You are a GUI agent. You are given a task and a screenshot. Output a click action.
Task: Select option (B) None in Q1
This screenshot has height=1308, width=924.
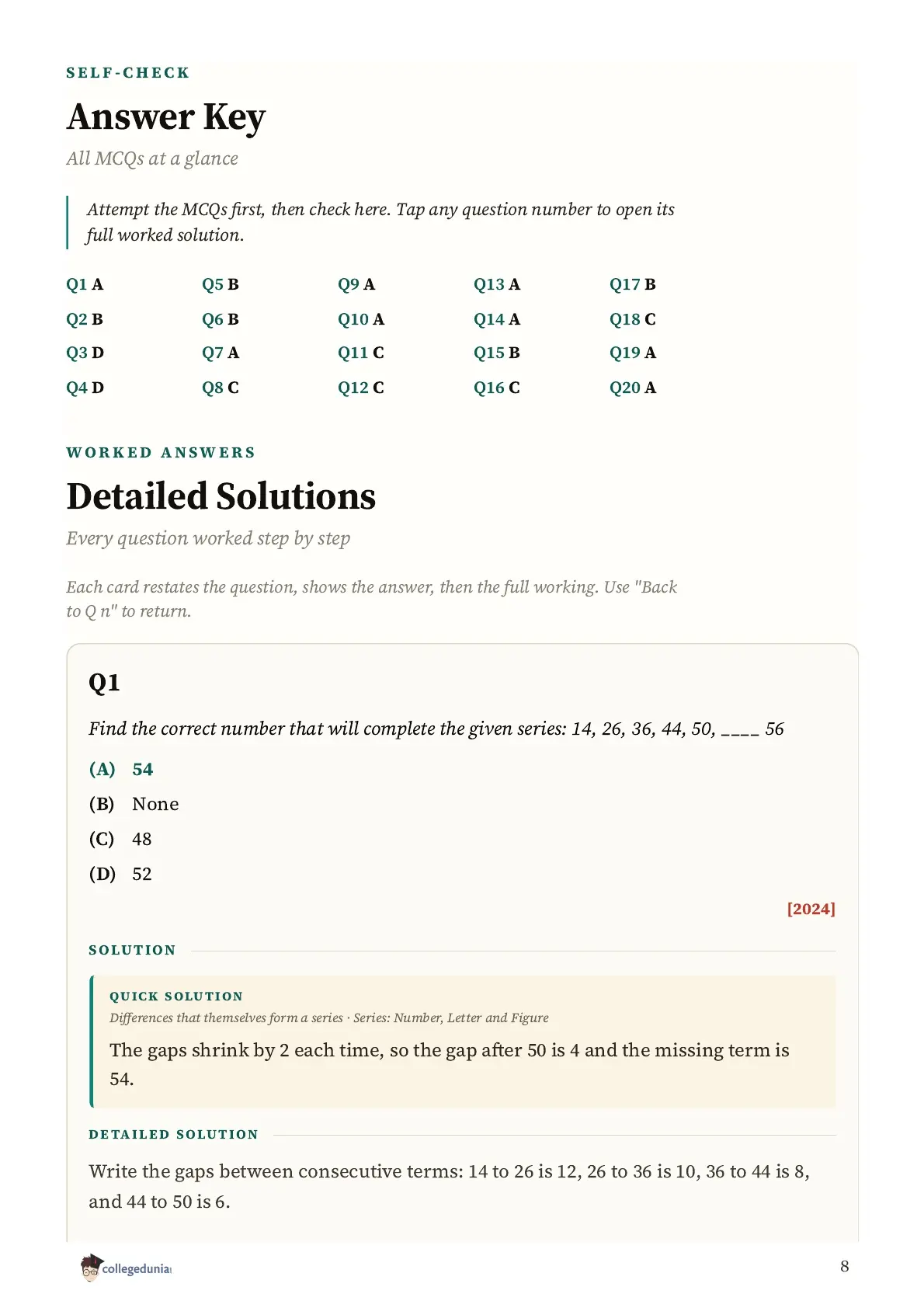[134, 805]
